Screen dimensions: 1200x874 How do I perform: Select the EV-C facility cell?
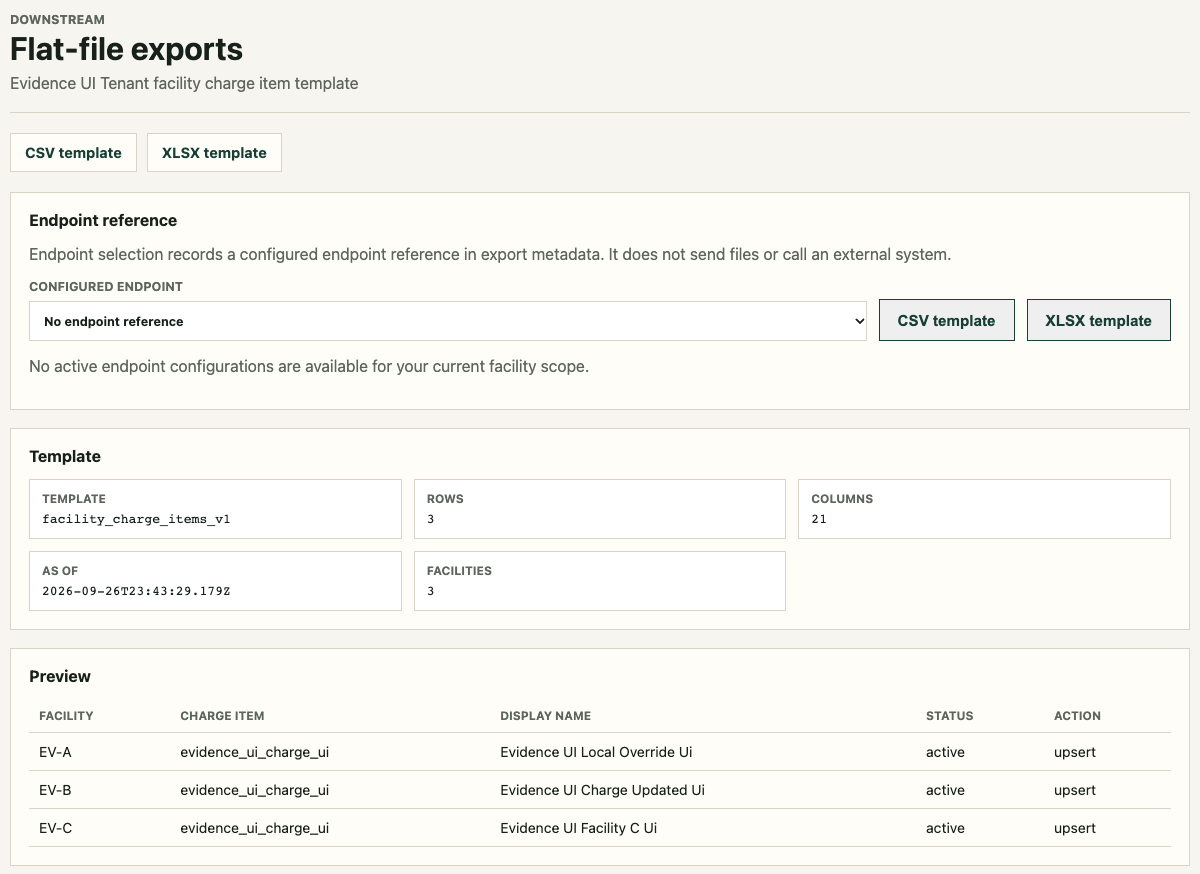coord(55,828)
